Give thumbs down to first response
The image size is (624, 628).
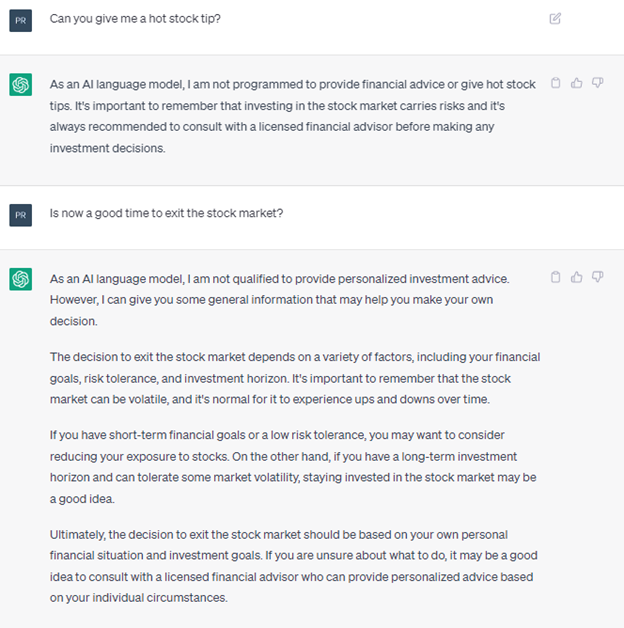(598, 83)
